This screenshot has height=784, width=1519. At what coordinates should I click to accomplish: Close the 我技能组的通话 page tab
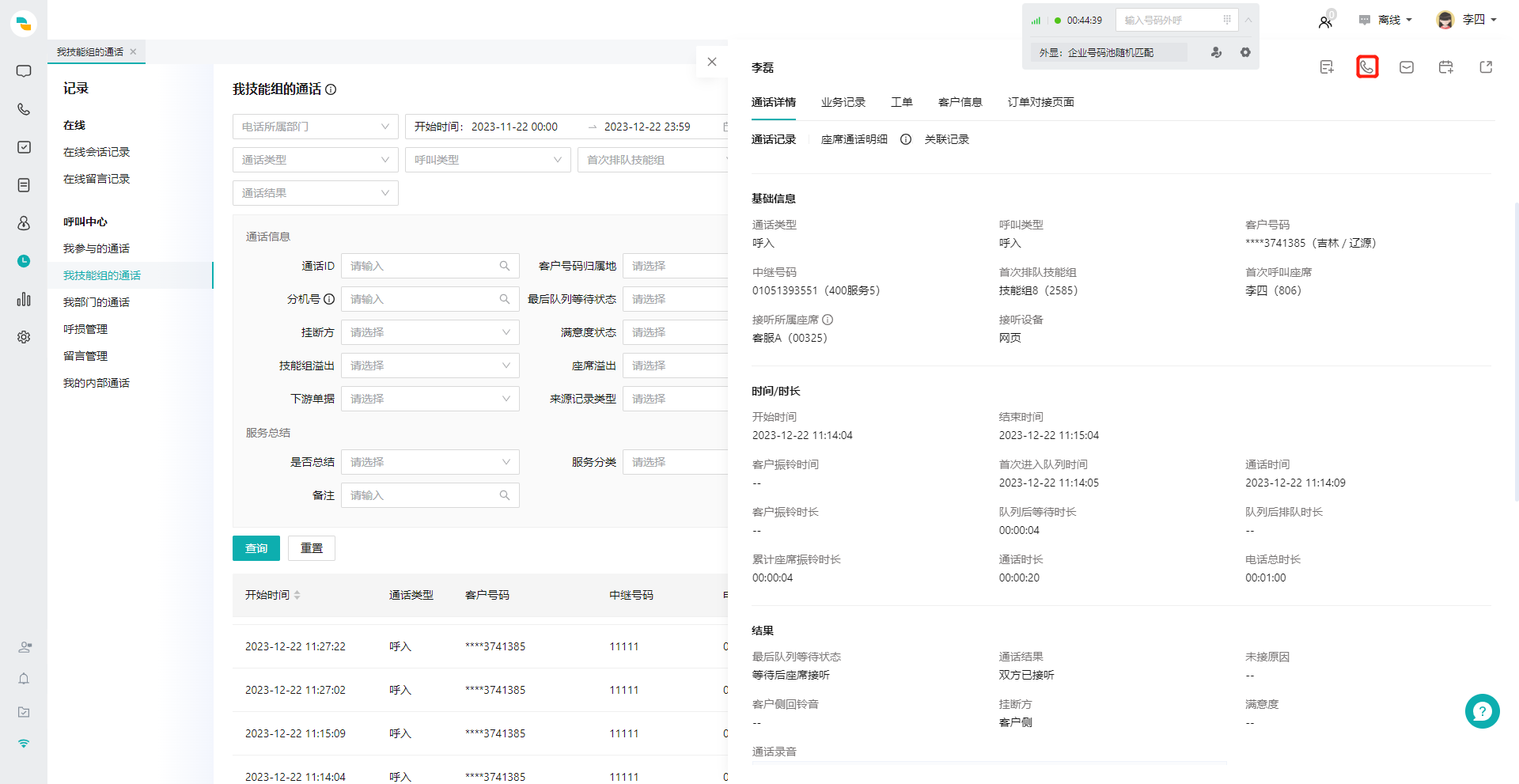[133, 52]
